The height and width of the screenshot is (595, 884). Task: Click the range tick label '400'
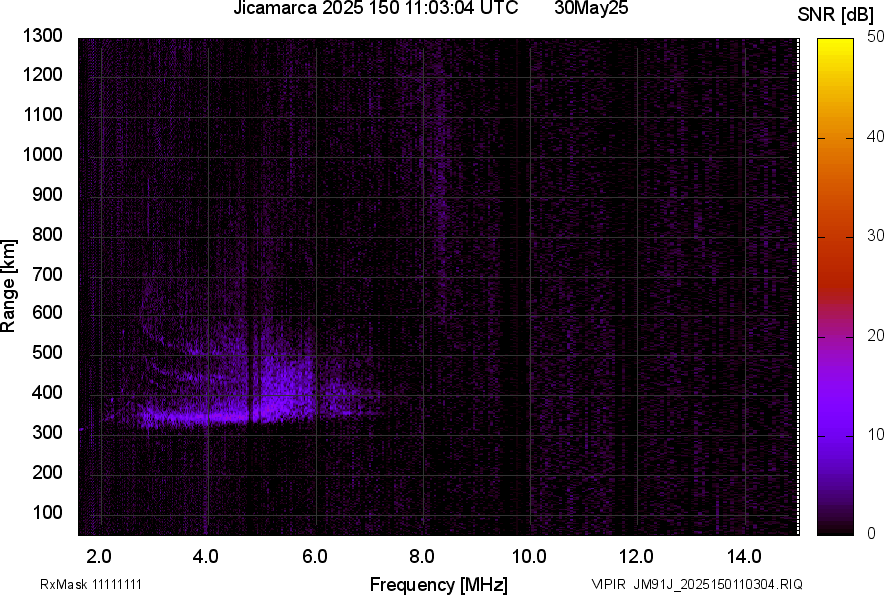click(x=47, y=393)
